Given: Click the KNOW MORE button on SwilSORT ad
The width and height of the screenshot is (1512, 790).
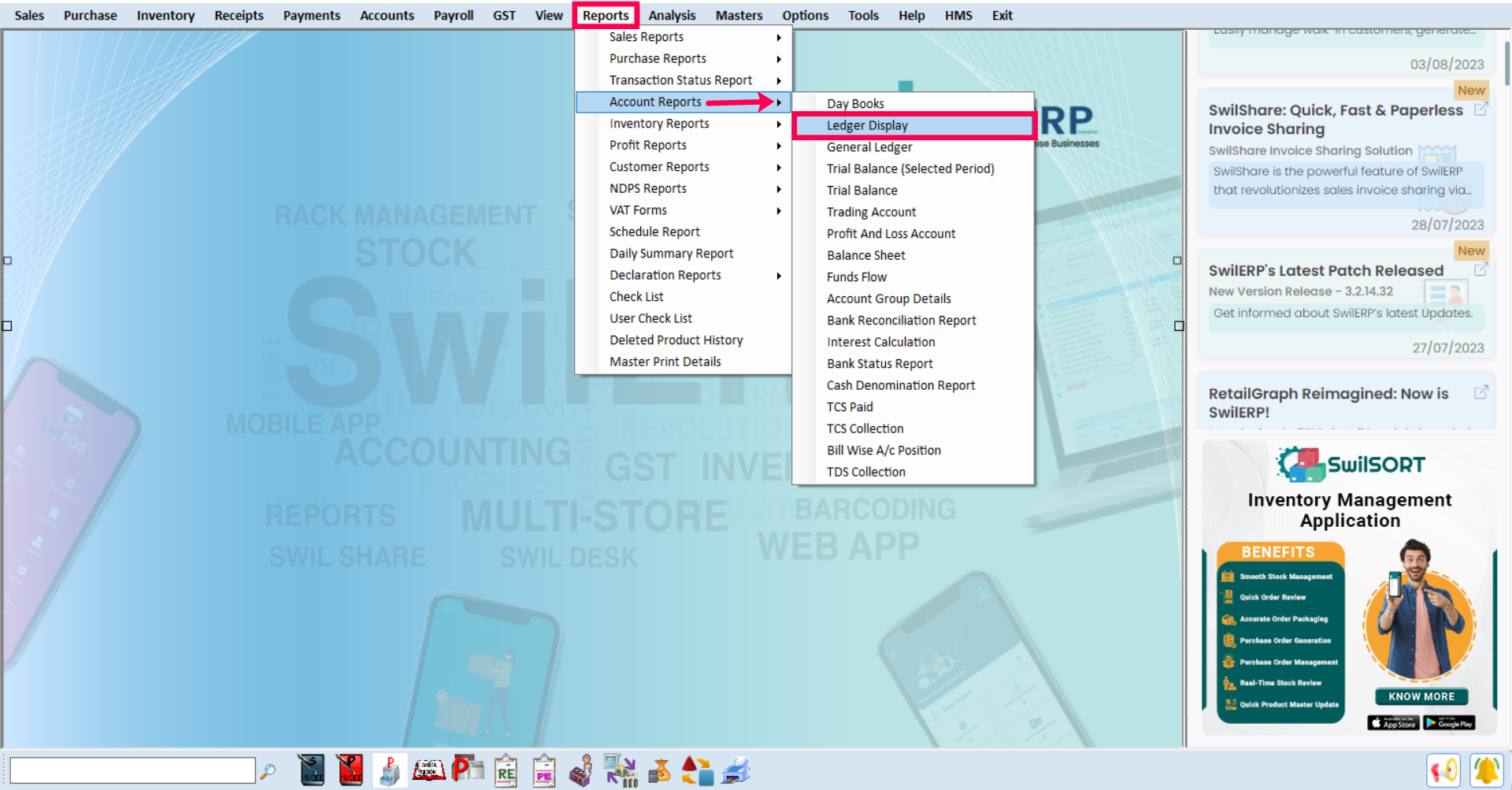Looking at the screenshot, I should (1421, 696).
